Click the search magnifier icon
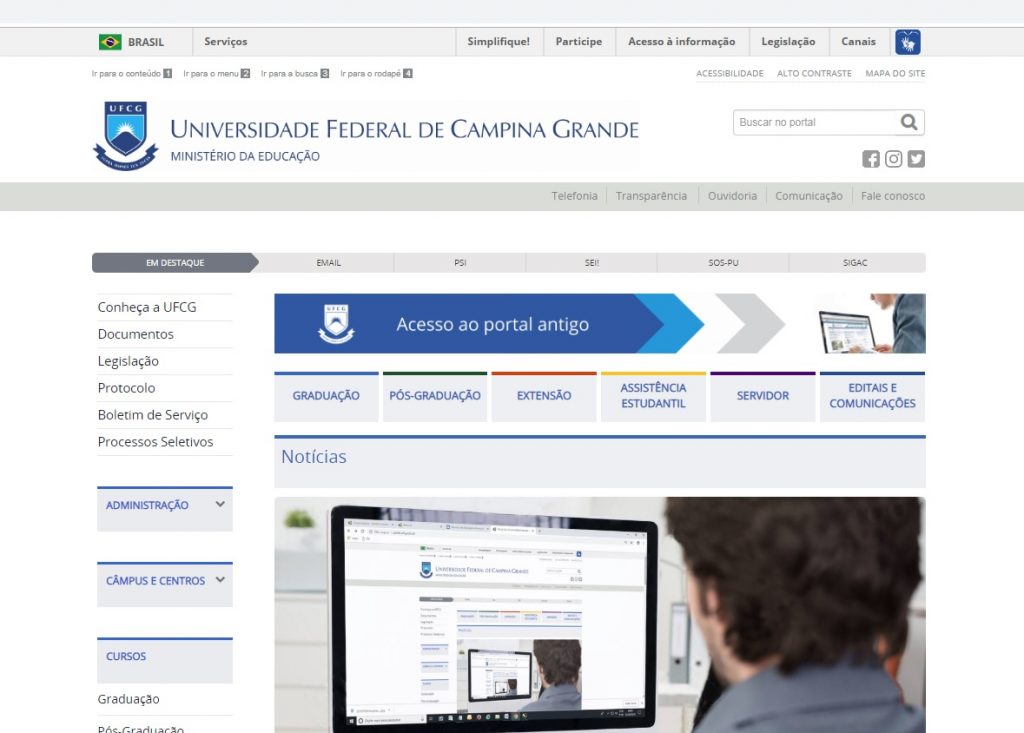The width and height of the screenshot is (1024, 733). coord(908,122)
